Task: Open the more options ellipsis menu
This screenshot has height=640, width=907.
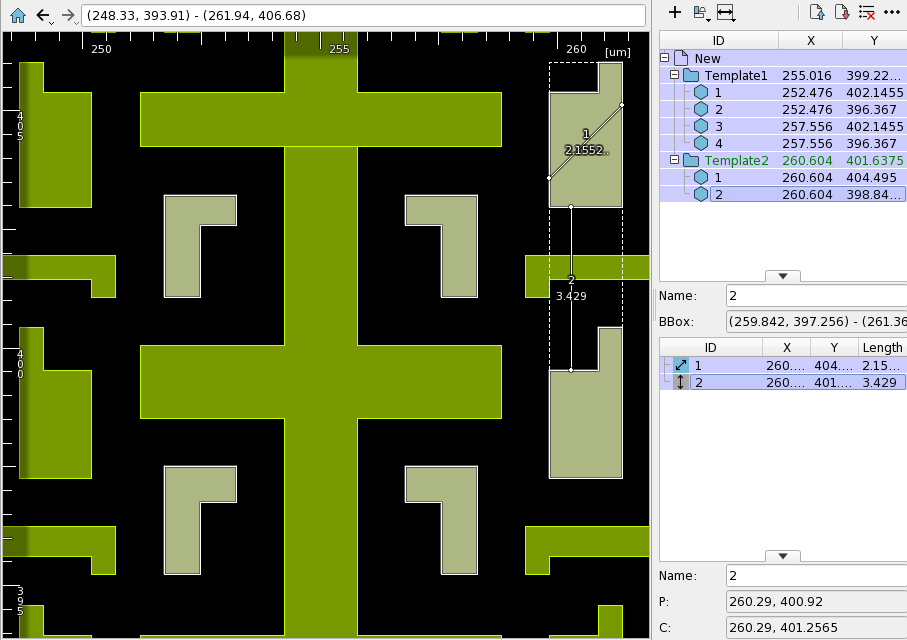Action: 891,12
